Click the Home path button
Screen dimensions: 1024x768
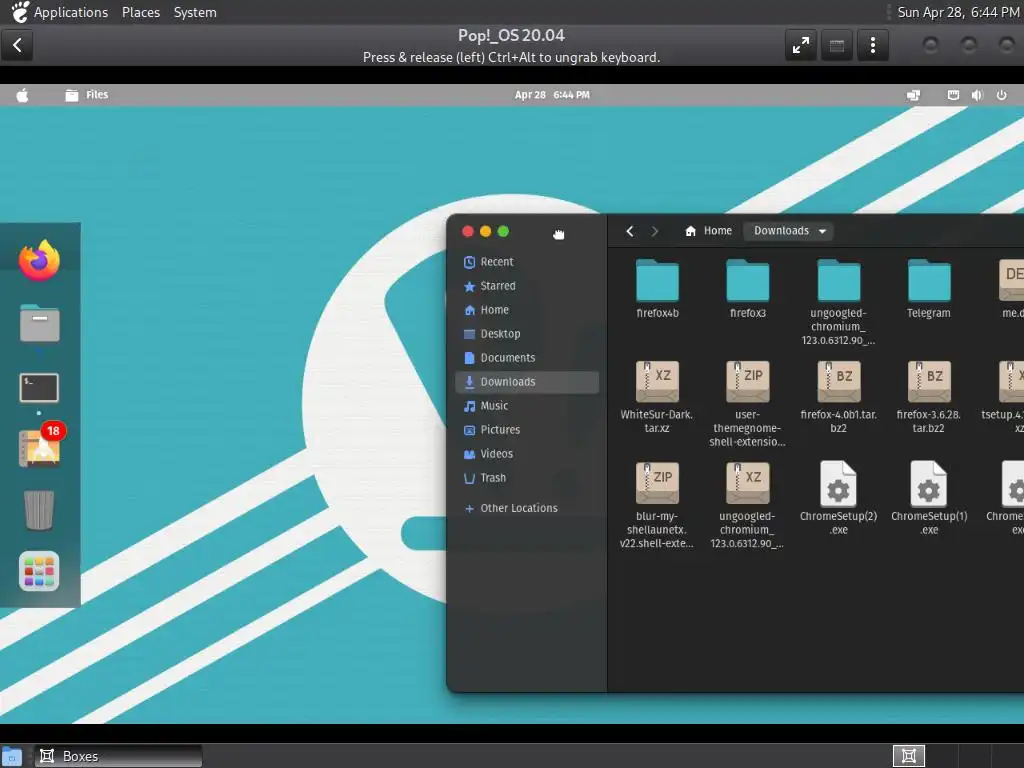click(709, 231)
